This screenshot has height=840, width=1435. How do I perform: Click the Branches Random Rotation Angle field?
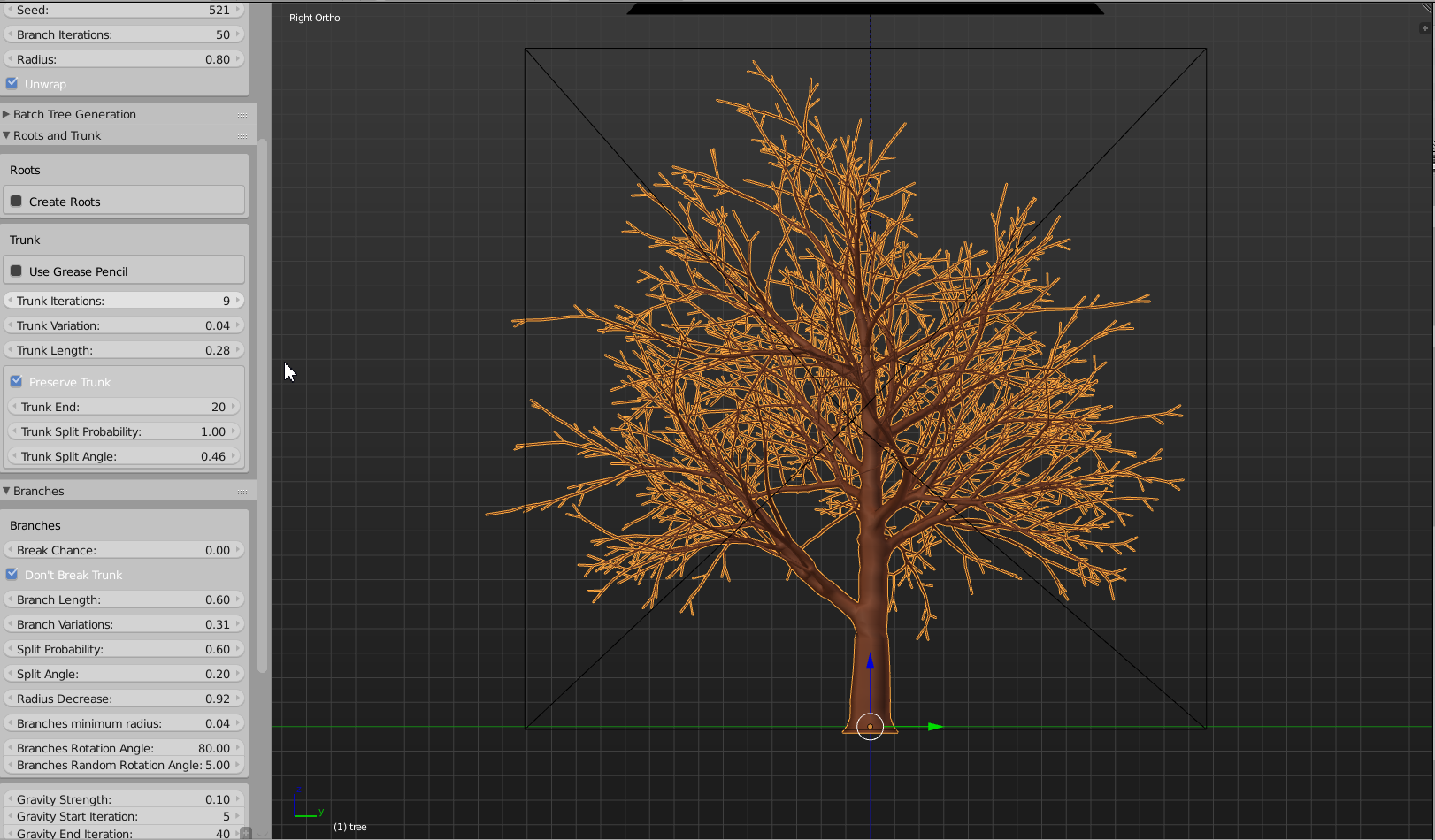[124, 766]
